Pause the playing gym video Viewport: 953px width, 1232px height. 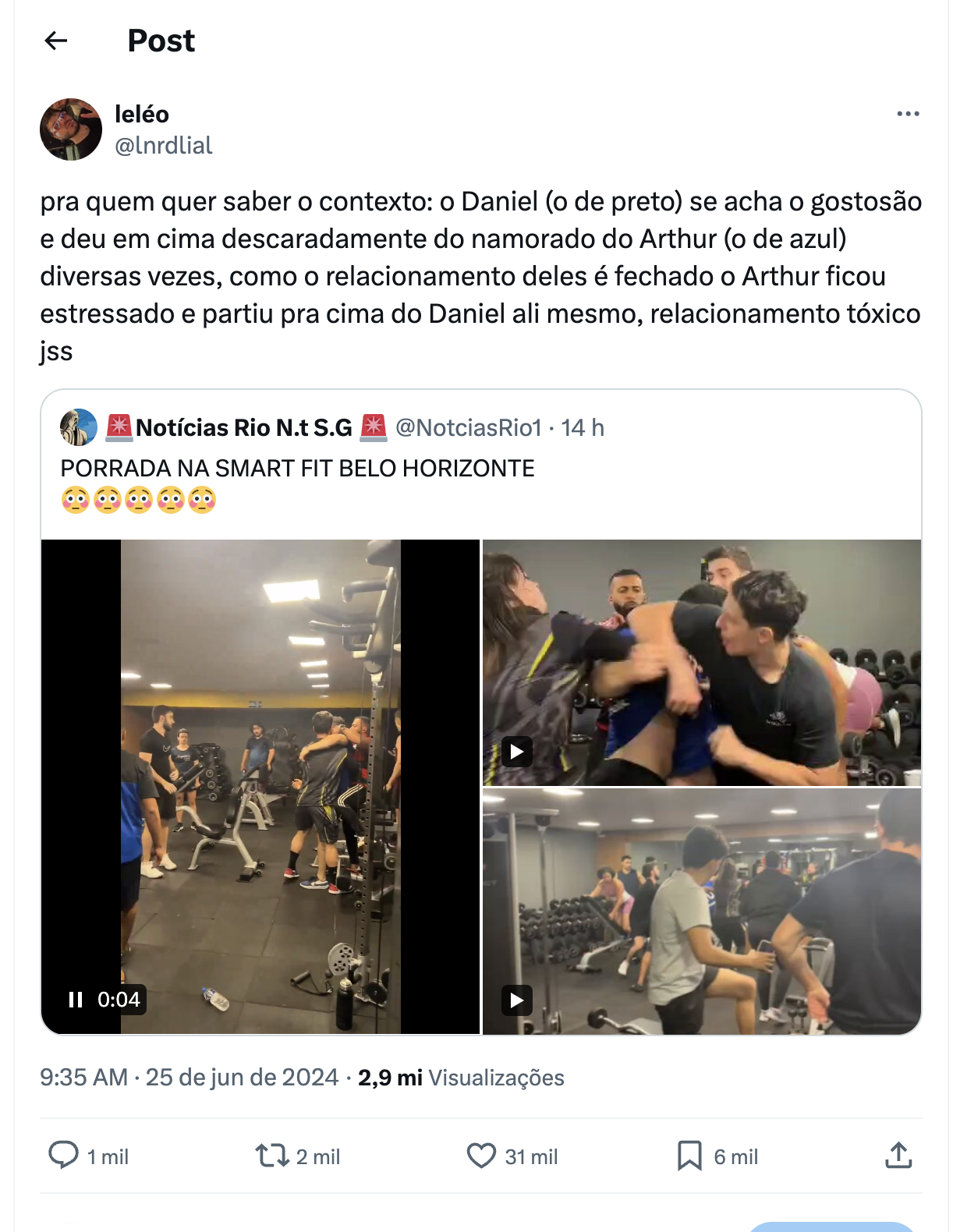(x=76, y=1000)
